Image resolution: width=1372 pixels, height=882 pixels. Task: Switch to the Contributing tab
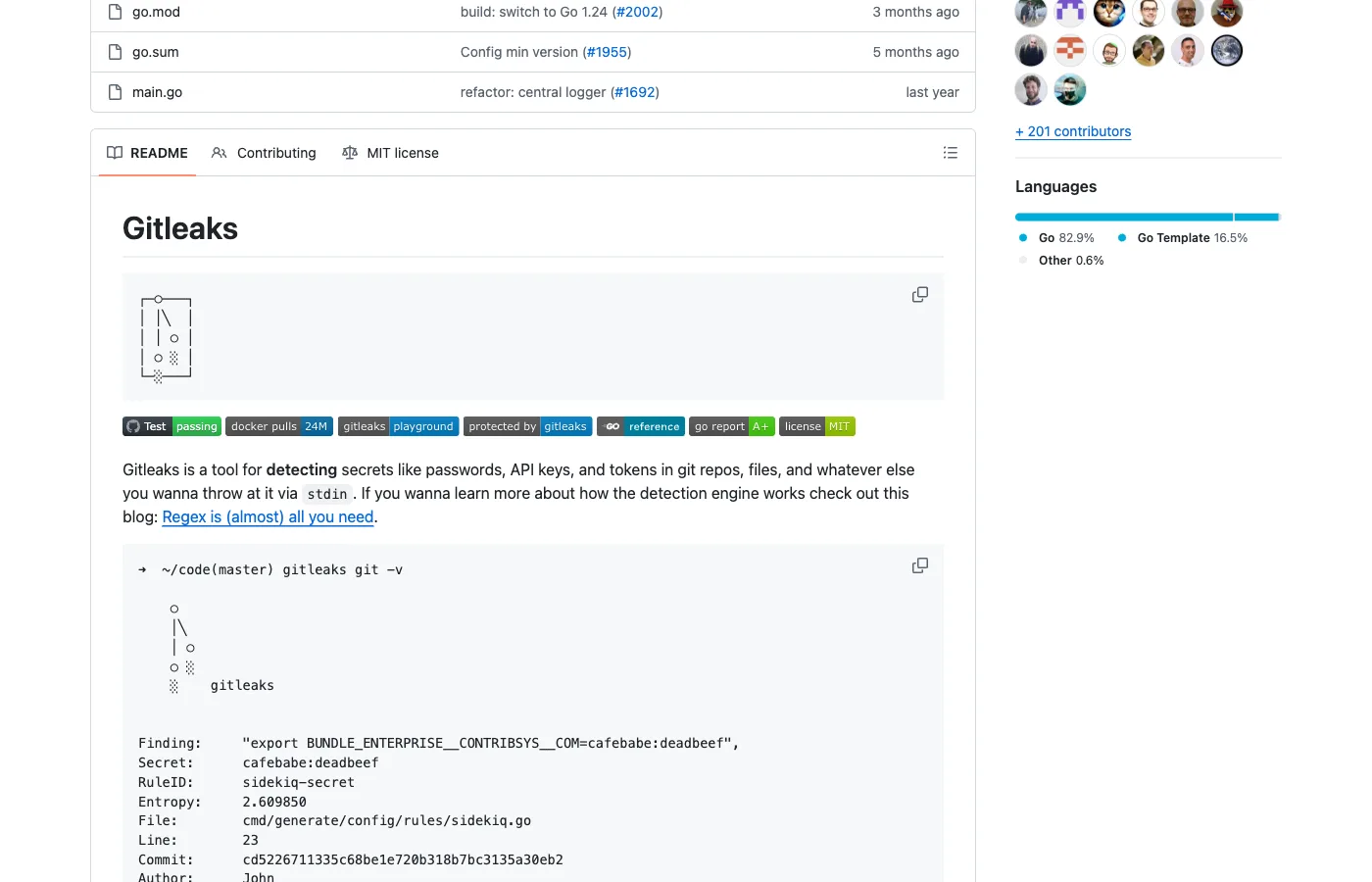275,153
